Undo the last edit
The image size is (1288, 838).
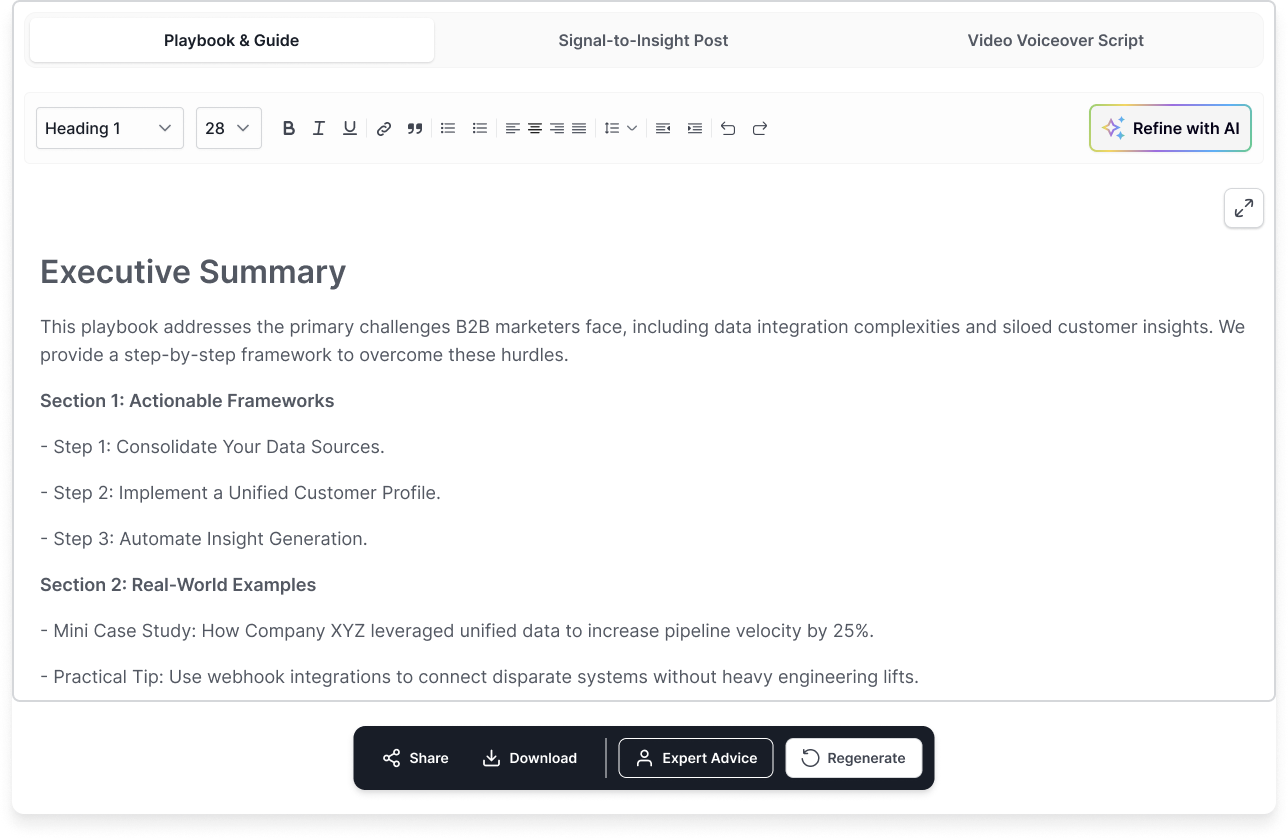coord(727,128)
